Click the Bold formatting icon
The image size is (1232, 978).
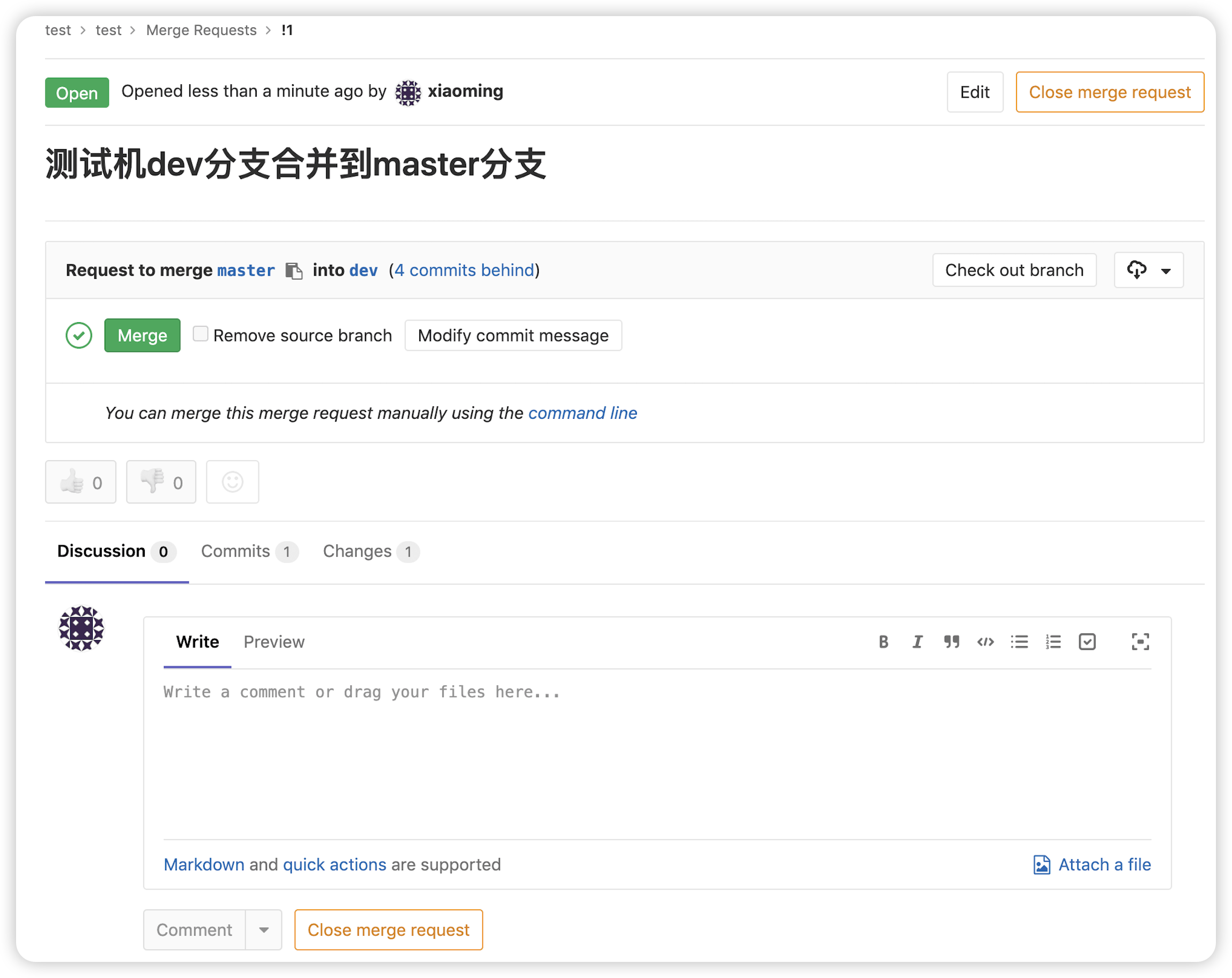tap(884, 642)
